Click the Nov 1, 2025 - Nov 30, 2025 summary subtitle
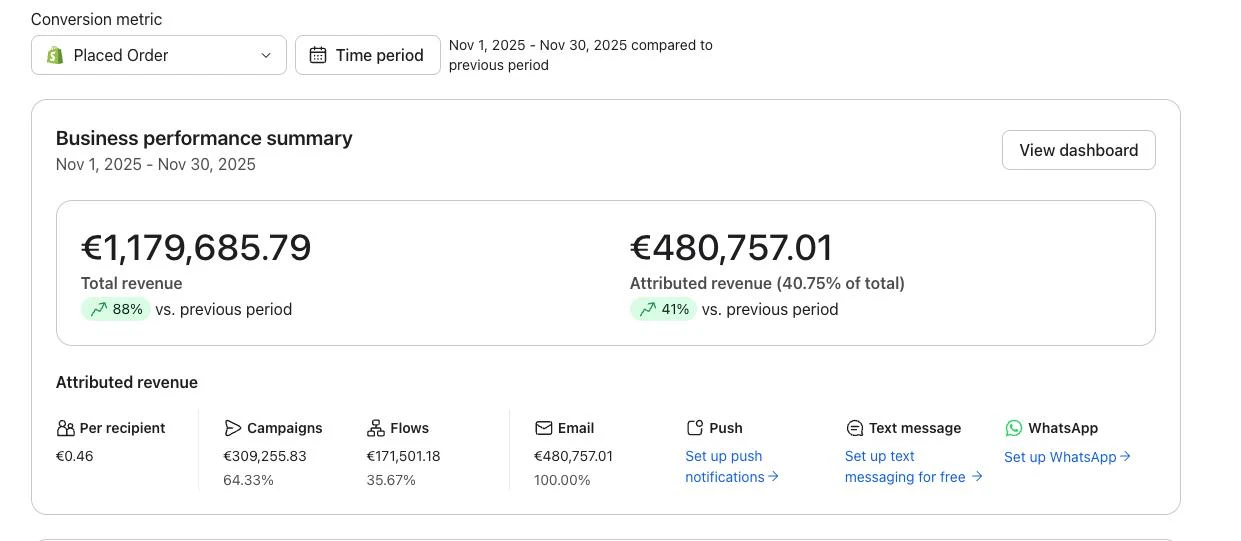Viewport: 1241px width, 541px height. coord(156,164)
